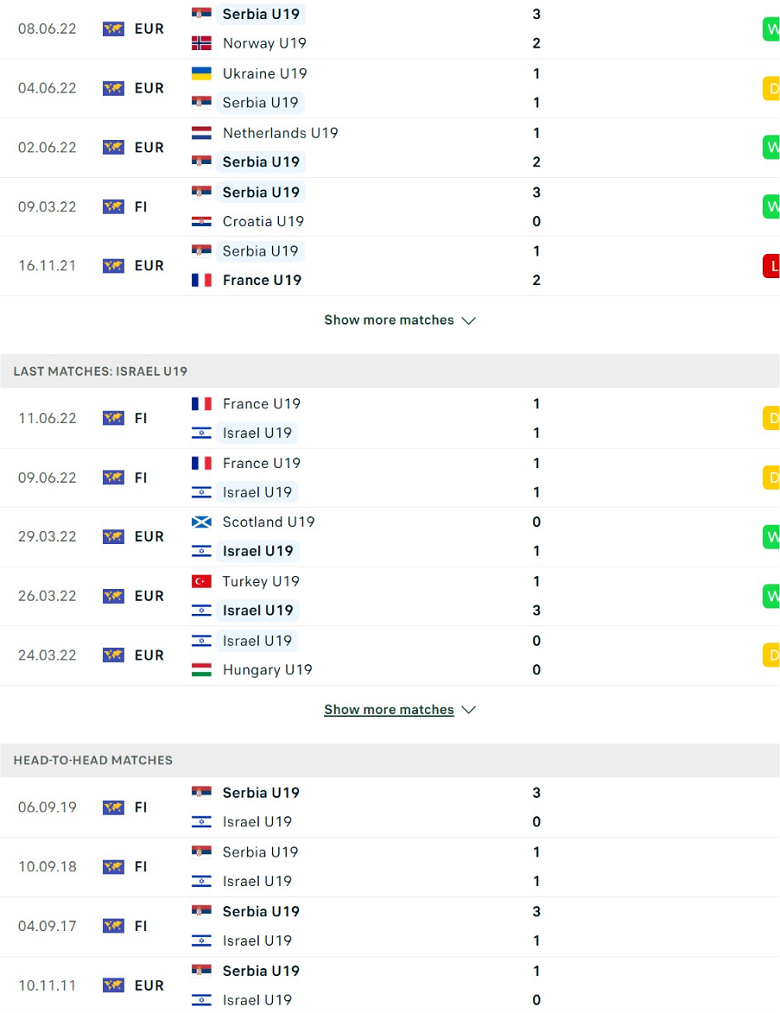Open the 10.11.11 Serbia vs Israel match
The height and width of the screenshot is (1013, 780).
[x=390, y=985]
